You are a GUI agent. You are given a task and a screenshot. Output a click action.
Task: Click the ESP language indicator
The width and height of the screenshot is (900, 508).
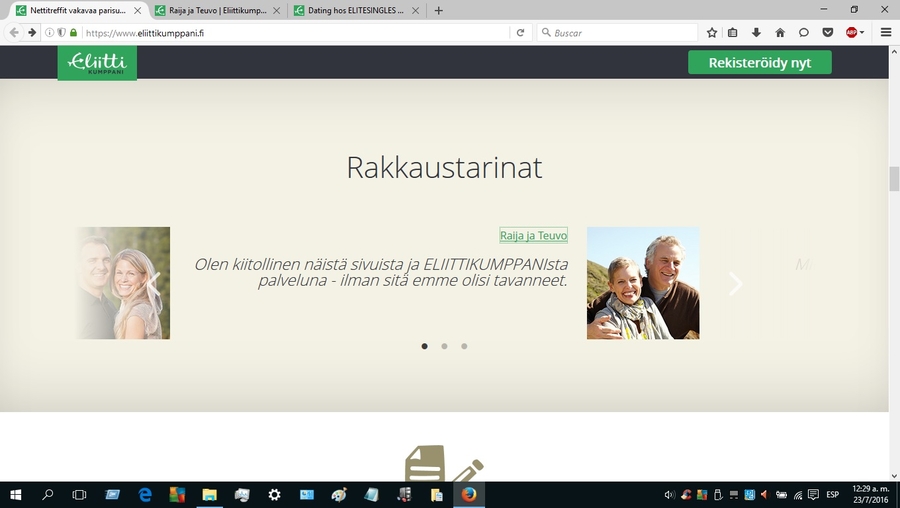832,495
